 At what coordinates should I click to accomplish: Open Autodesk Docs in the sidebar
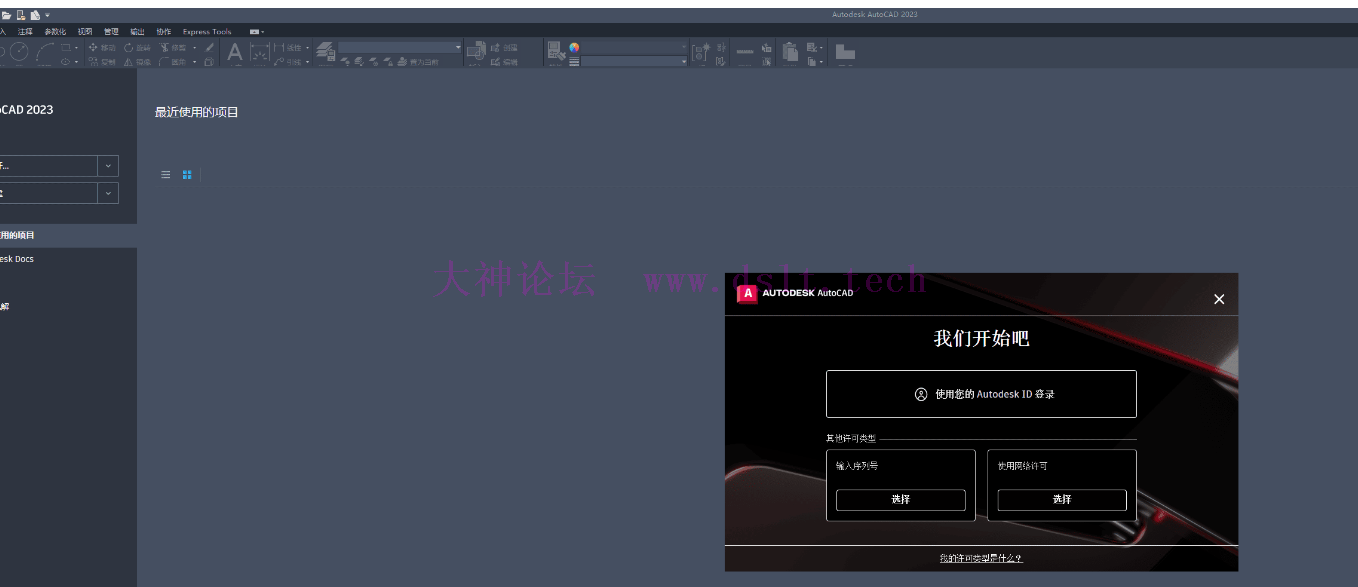pos(17,259)
